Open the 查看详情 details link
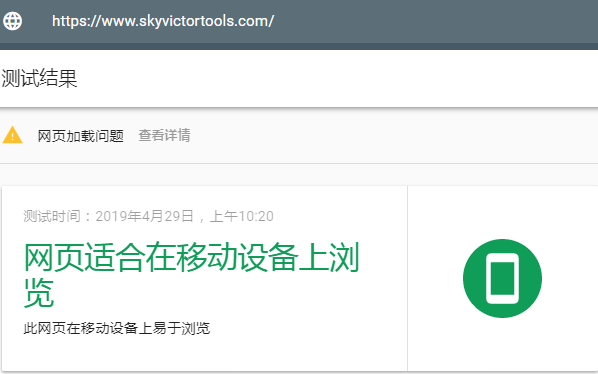Image resolution: width=598 pixels, height=374 pixels. click(164, 135)
